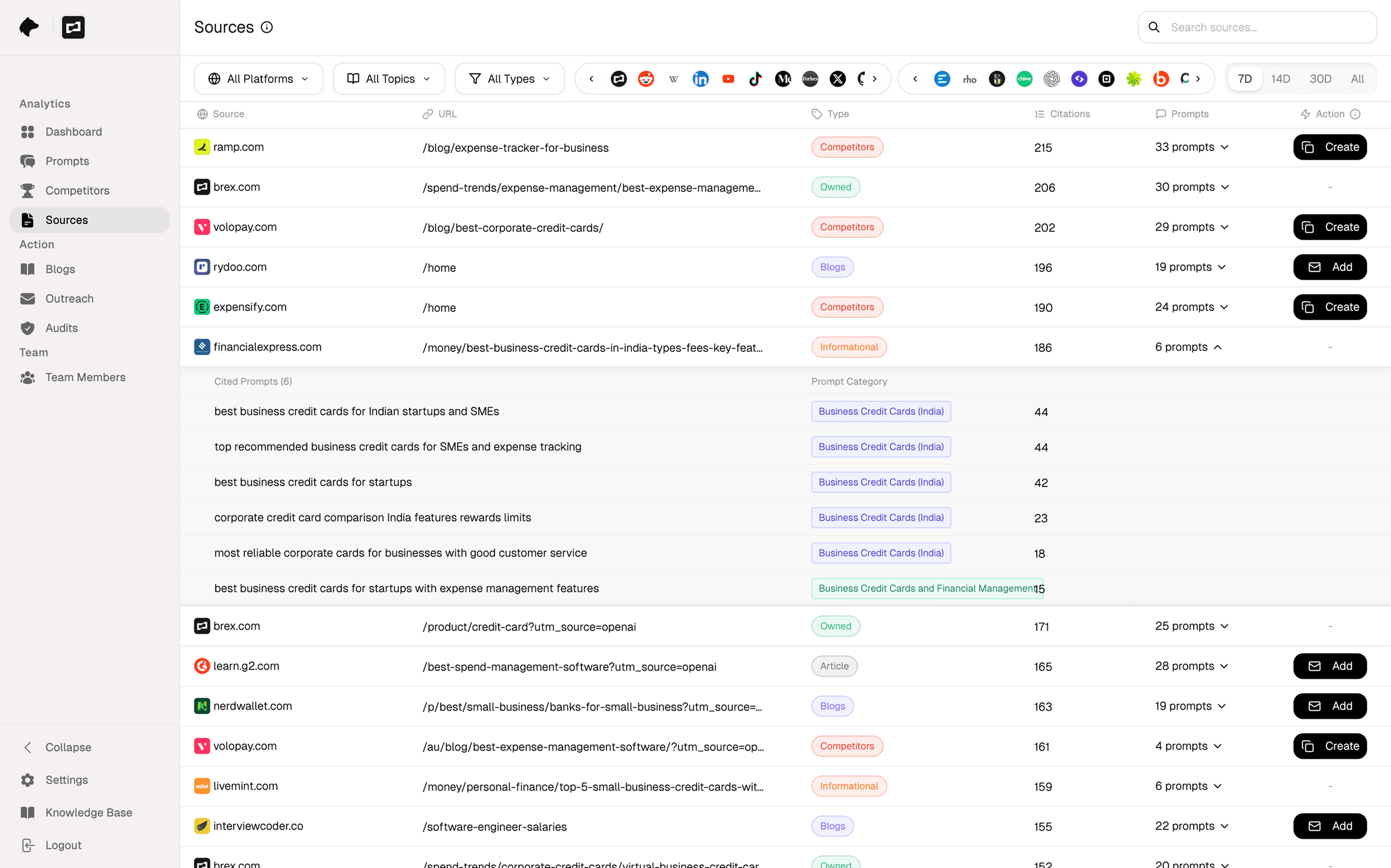Image resolution: width=1391 pixels, height=868 pixels.
Task: Open the All Platforms dropdown
Action: point(259,79)
